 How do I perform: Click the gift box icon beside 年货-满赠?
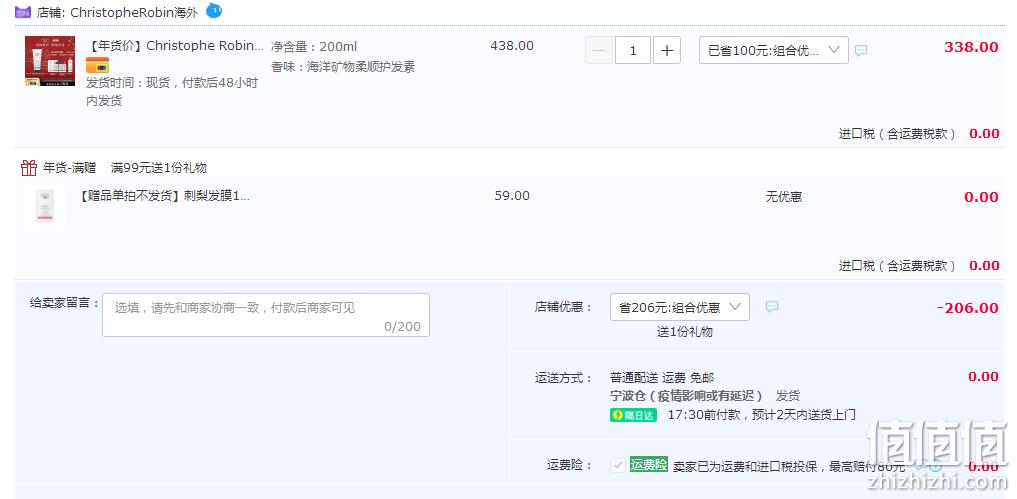29,168
